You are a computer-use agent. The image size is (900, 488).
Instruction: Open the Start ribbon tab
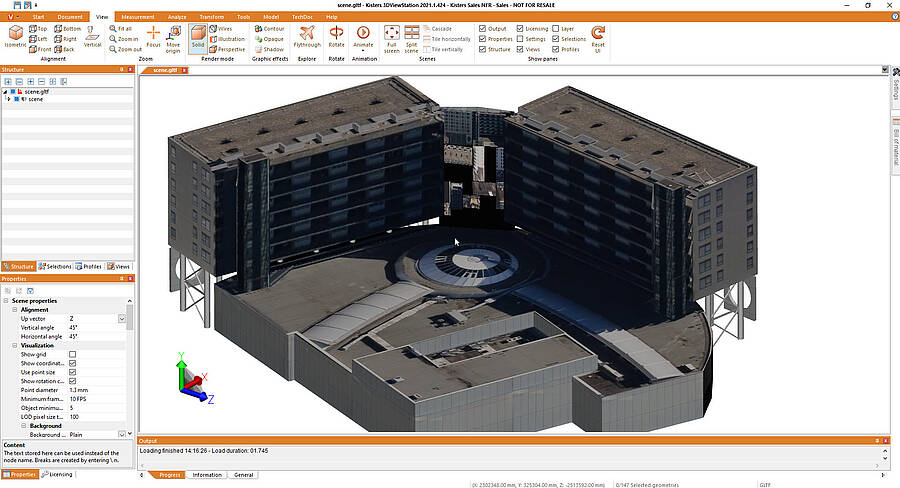[x=38, y=17]
